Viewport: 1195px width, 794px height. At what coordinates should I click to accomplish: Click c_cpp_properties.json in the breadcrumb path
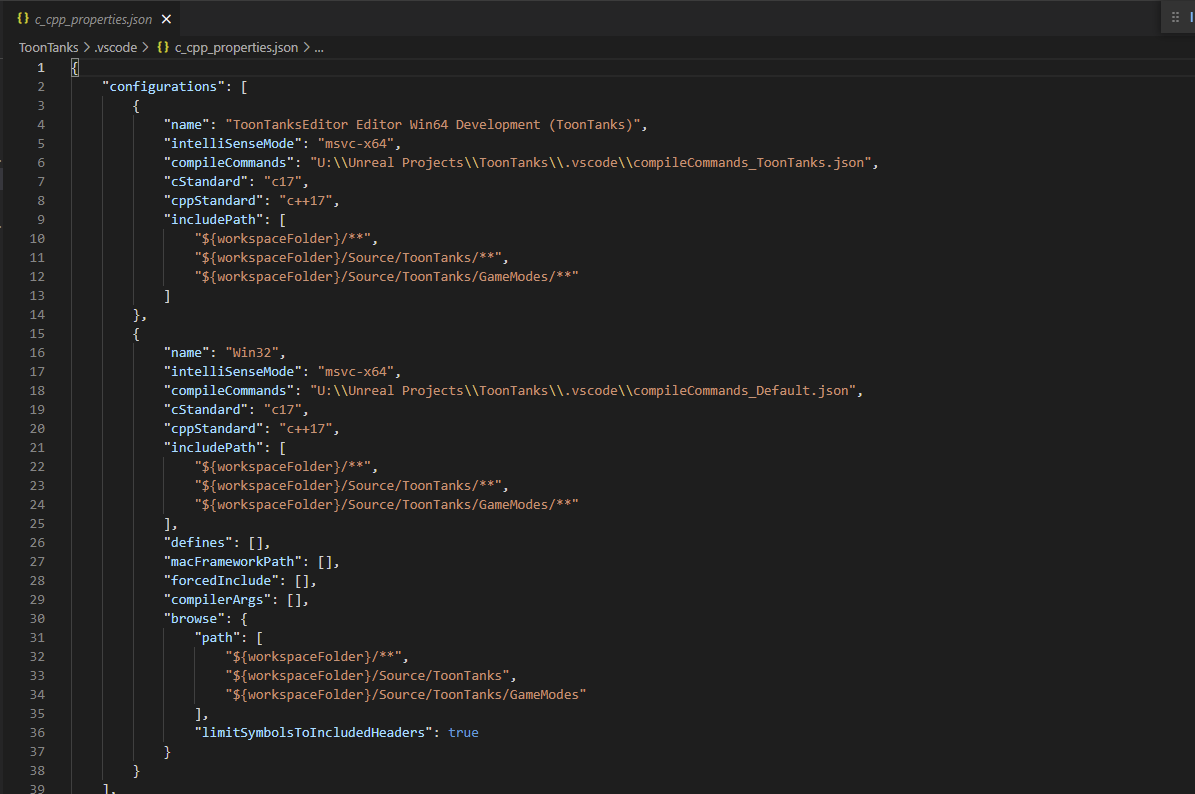[x=236, y=47]
